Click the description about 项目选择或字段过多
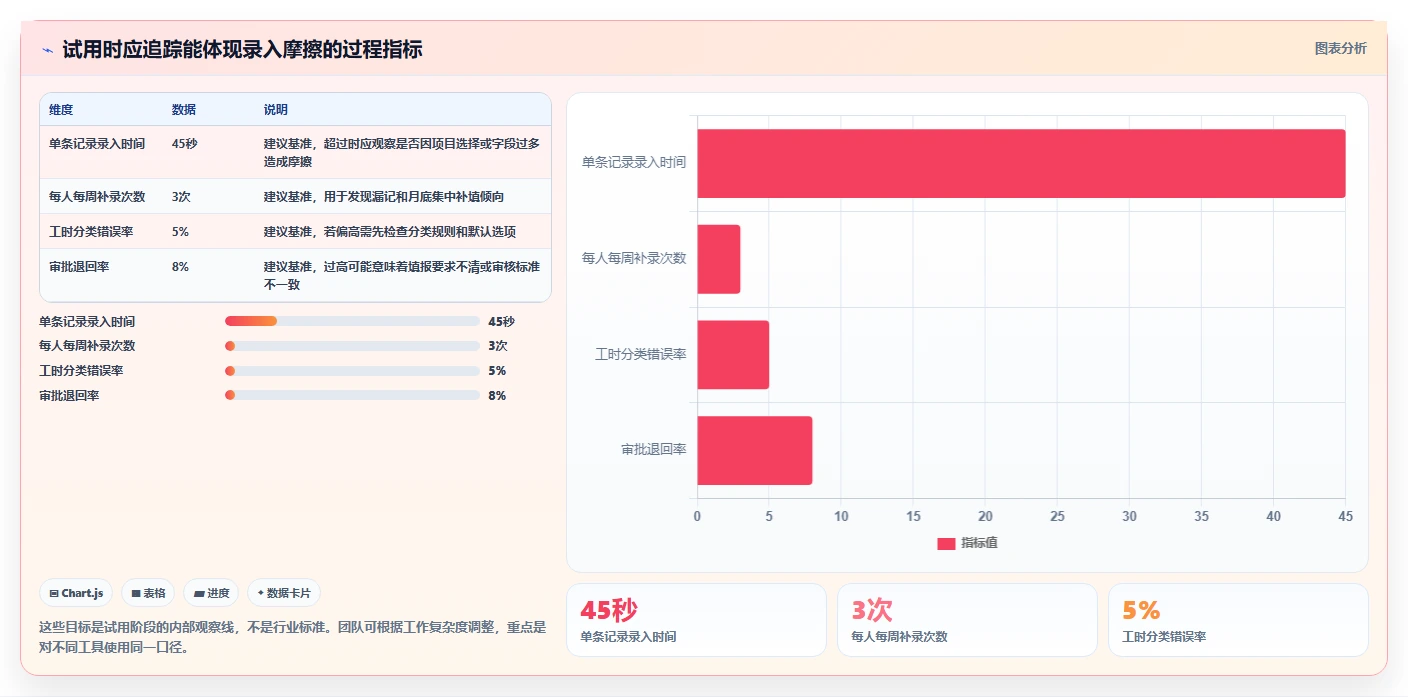Image resolution: width=1408 pixels, height=697 pixels. point(402,153)
